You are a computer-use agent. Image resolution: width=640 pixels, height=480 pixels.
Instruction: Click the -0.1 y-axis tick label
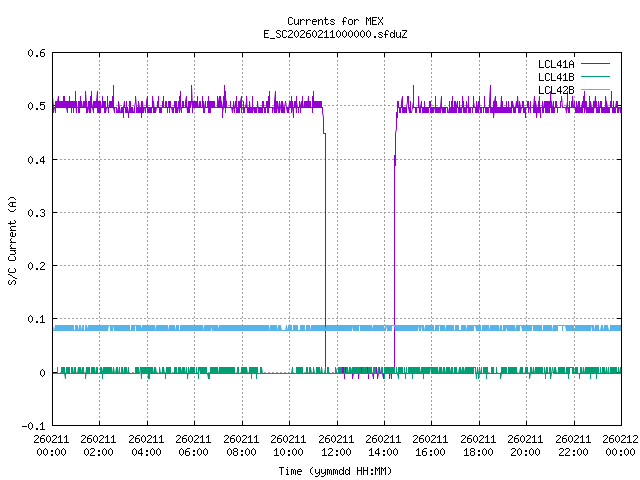33,426
